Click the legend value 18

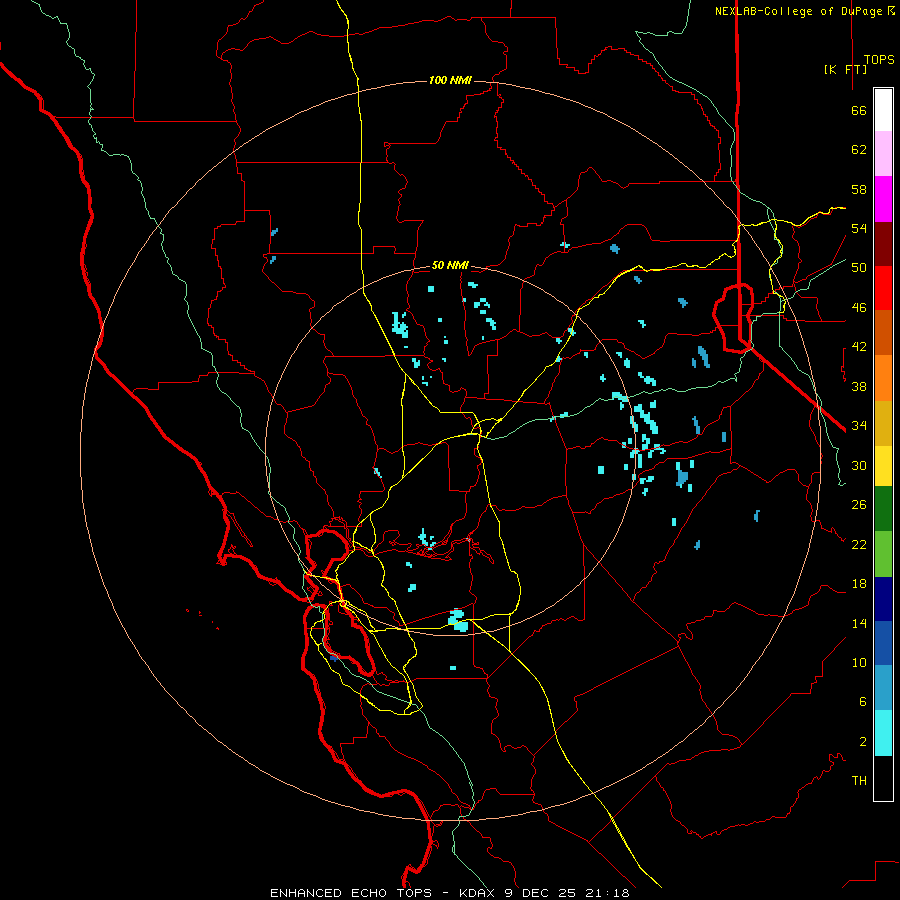[859, 584]
